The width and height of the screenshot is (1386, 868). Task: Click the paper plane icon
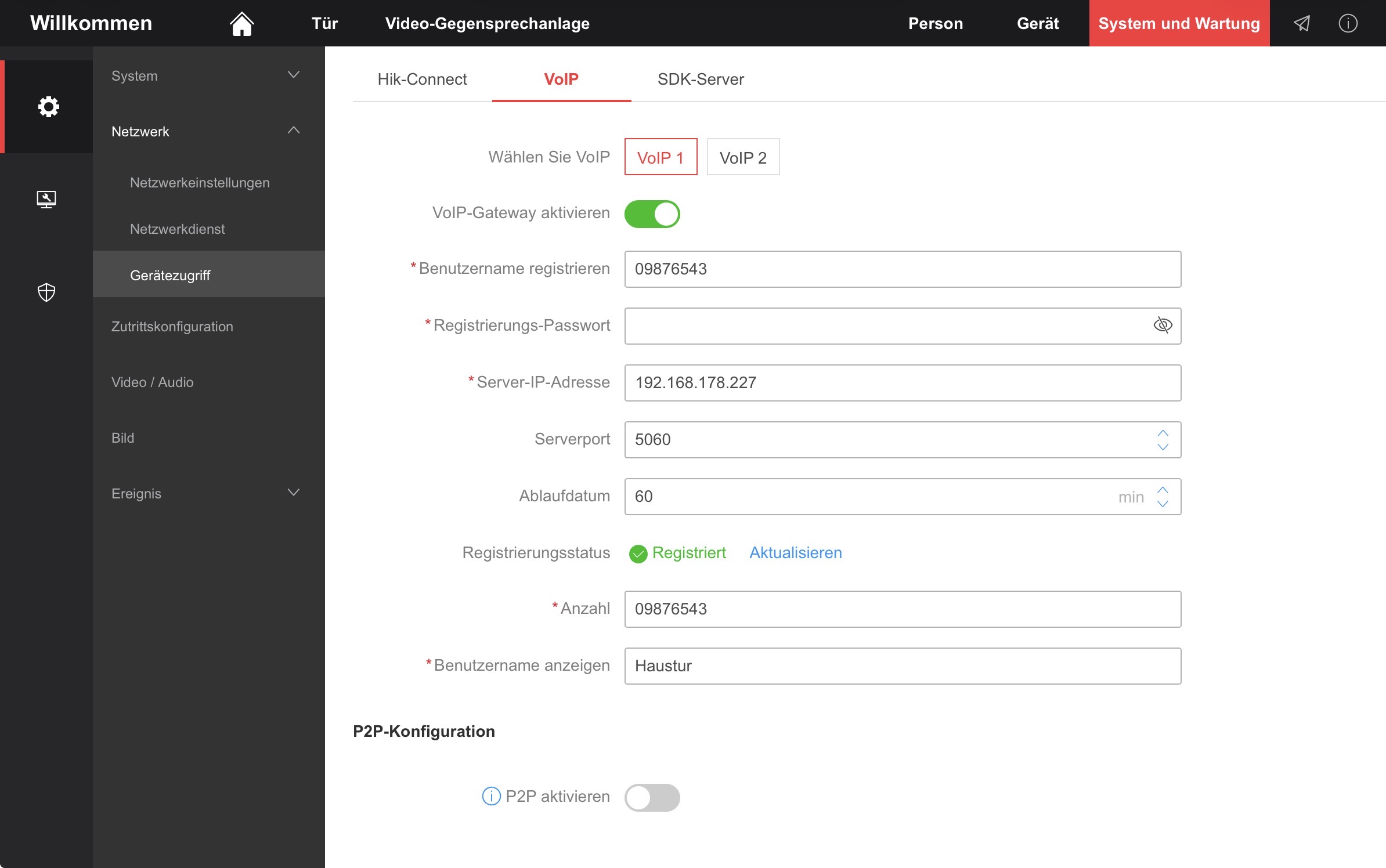pos(1302,24)
